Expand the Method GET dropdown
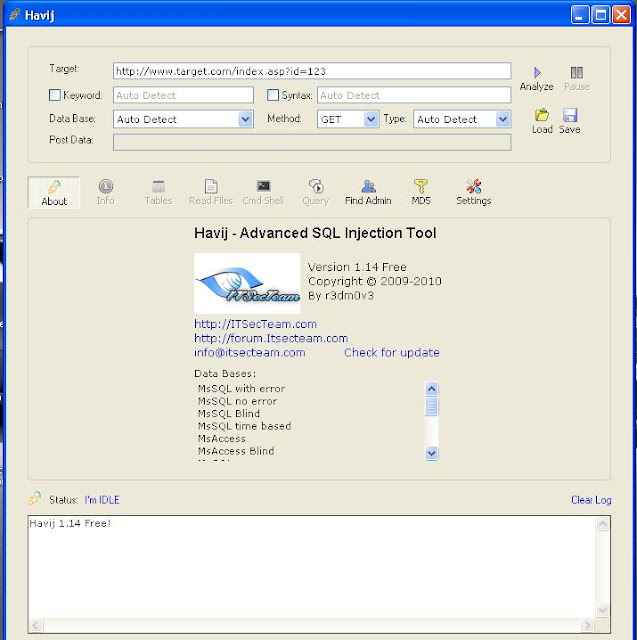Image resolution: width=637 pixels, height=640 pixels. [371, 119]
